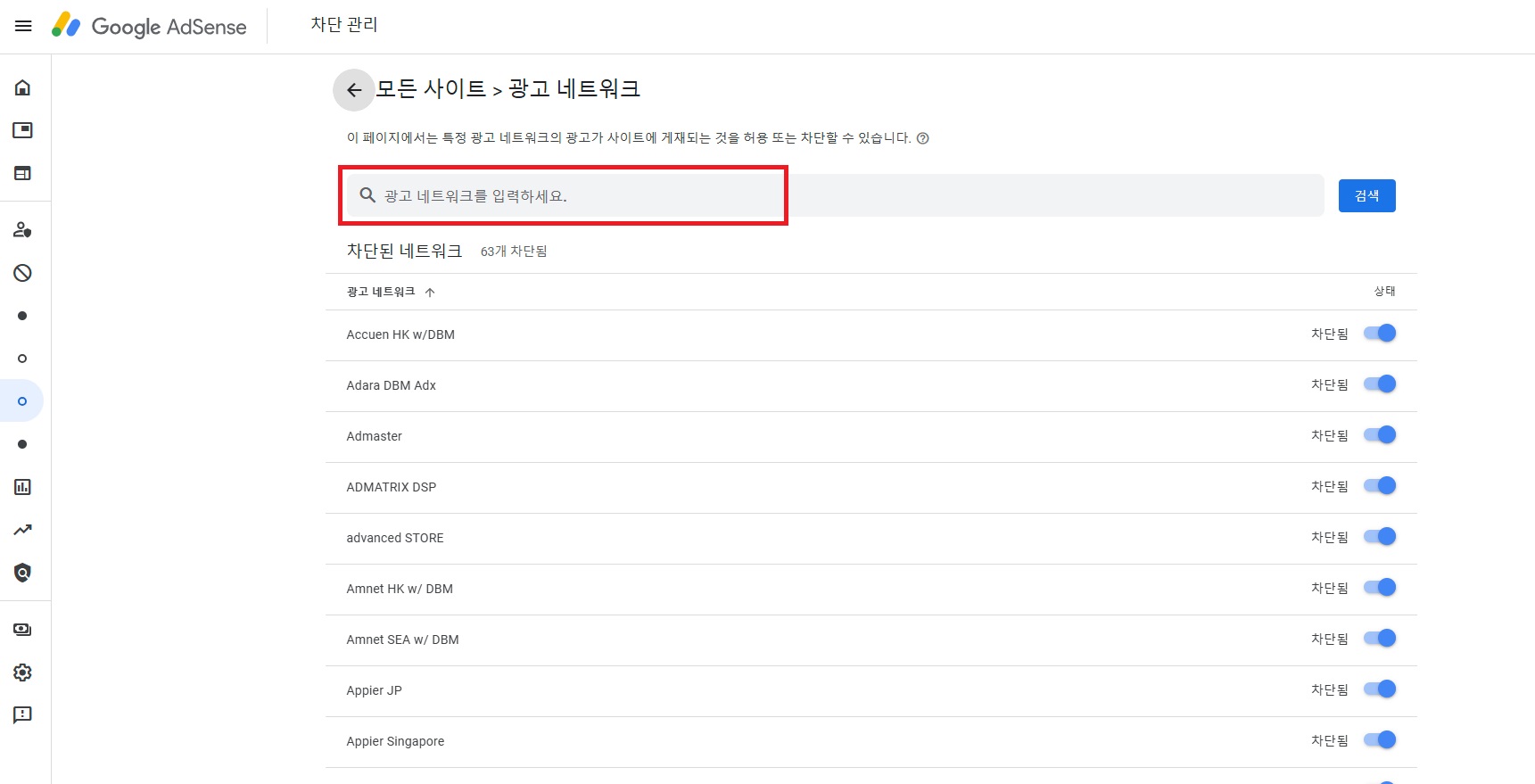The height and width of the screenshot is (784, 1535).
Task: Open Blocking controls circle-slash icon
Action: [22, 273]
